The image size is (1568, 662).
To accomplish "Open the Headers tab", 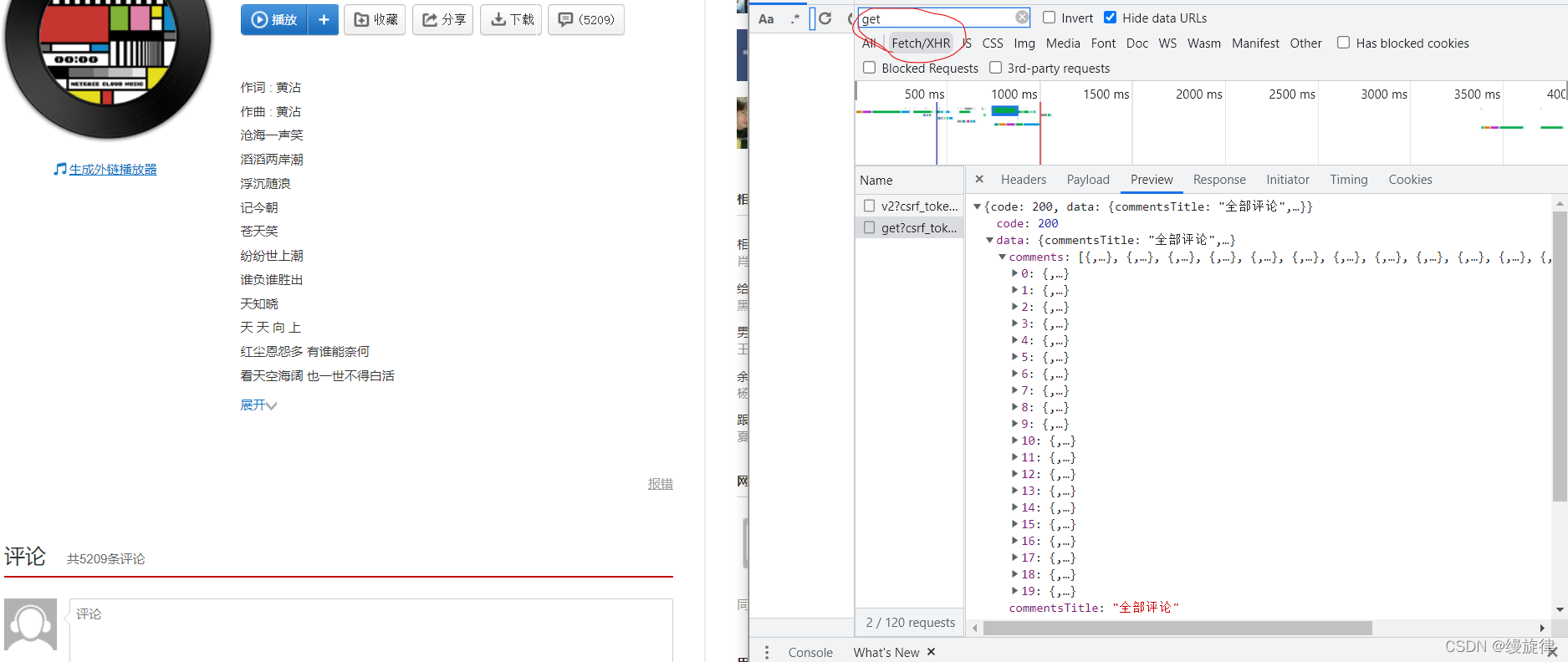I will 1024,180.
